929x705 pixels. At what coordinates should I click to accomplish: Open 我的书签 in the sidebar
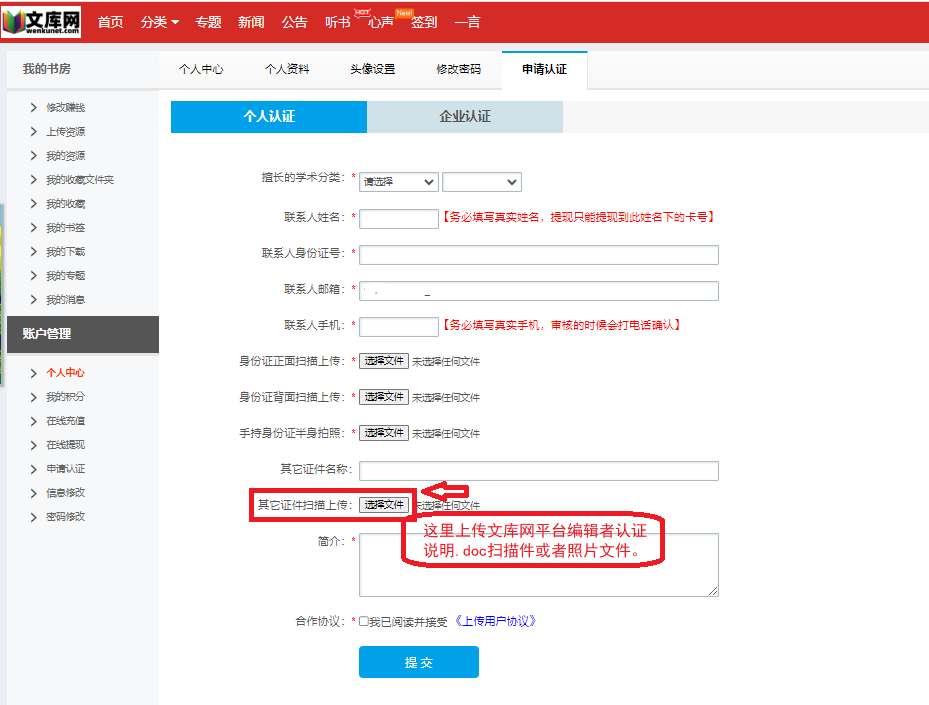pyautogui.click(x=66, y=227)
